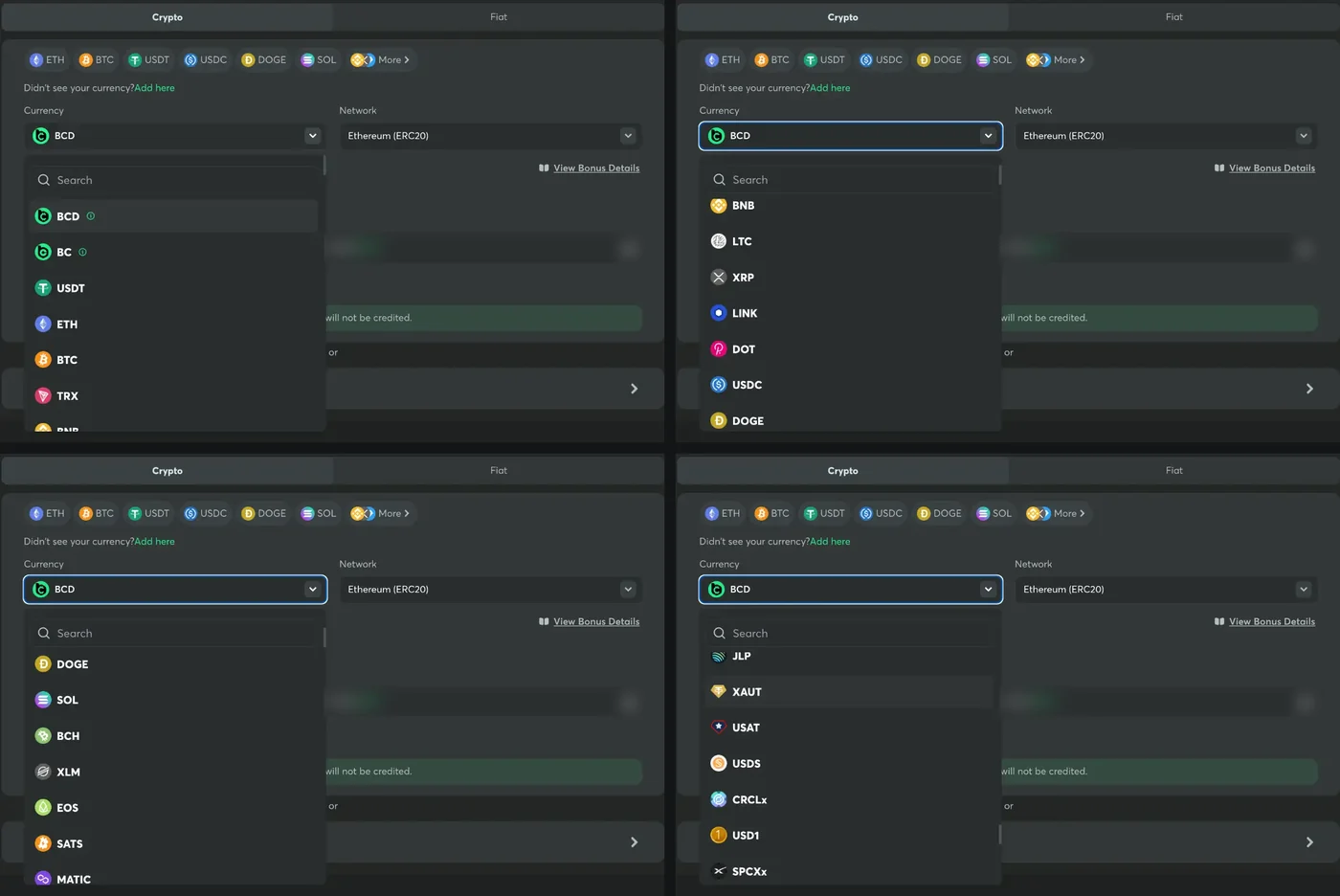Open the Fiat tab in bottom-right panel
This screenshot has width=1340, height=896.
[x=1174, y=471]
